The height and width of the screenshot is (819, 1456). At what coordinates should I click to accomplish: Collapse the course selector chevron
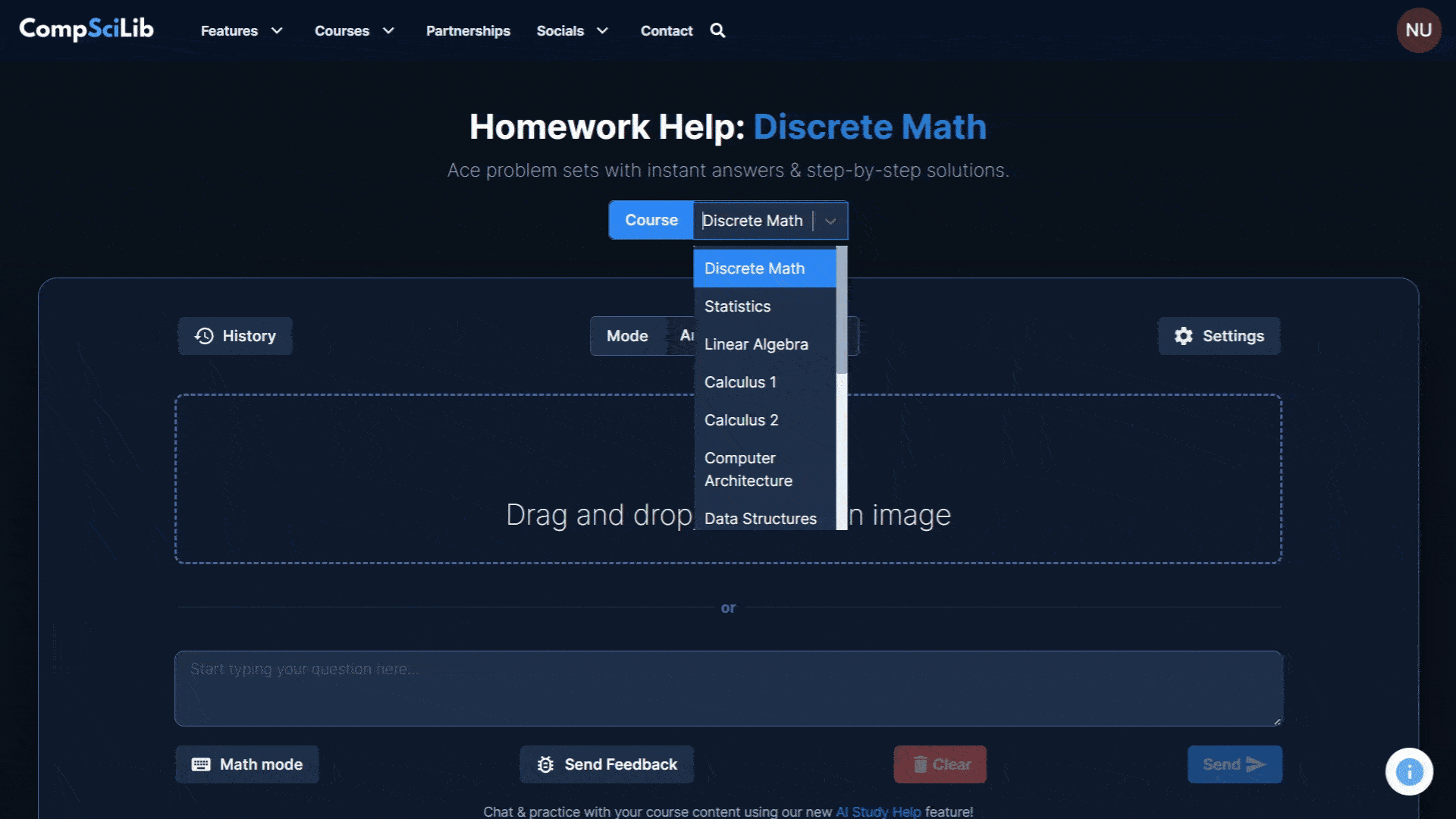(x=830, y=221)
